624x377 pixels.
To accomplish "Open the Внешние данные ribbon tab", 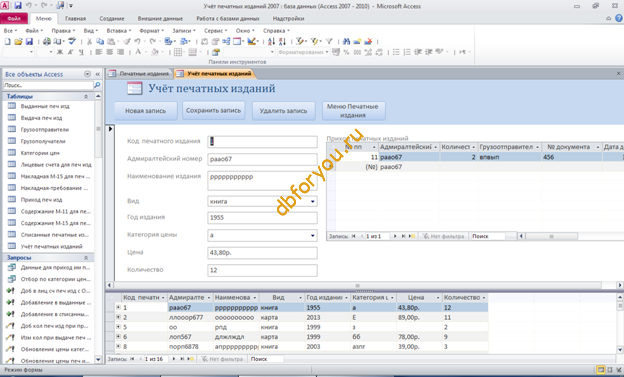I will (160, 18).
